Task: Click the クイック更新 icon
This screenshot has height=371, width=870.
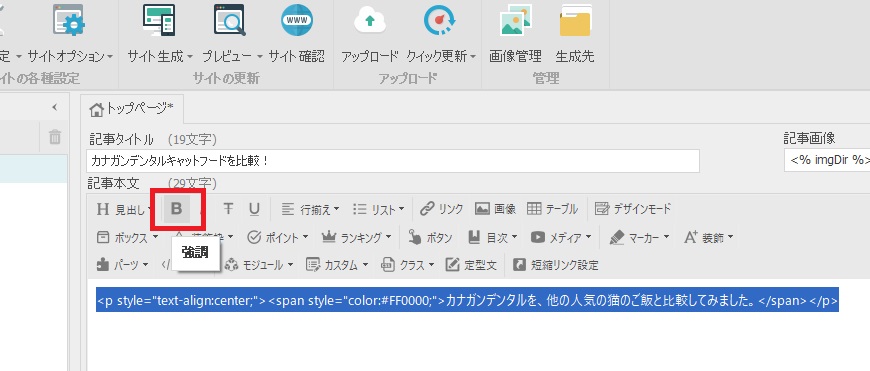Action: tap(439, 21)
